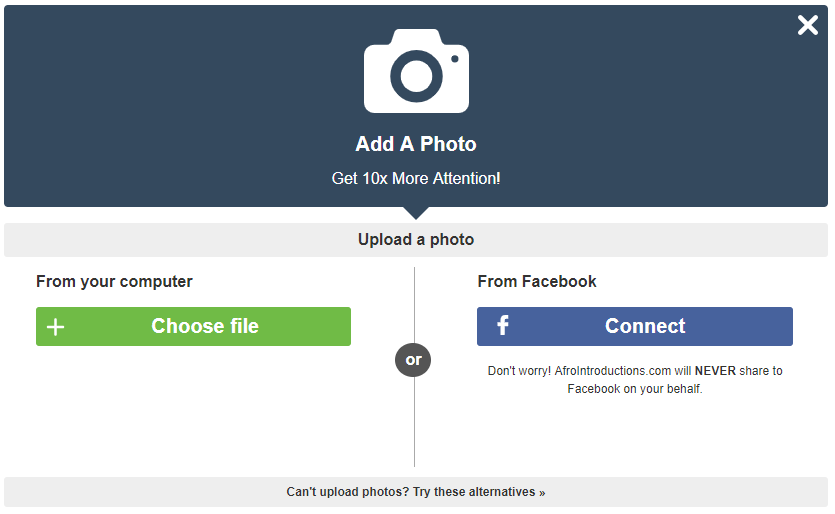The image size is (835, 514).
Task: Click the plus icon on Choose file
Action: click(55, 327)
